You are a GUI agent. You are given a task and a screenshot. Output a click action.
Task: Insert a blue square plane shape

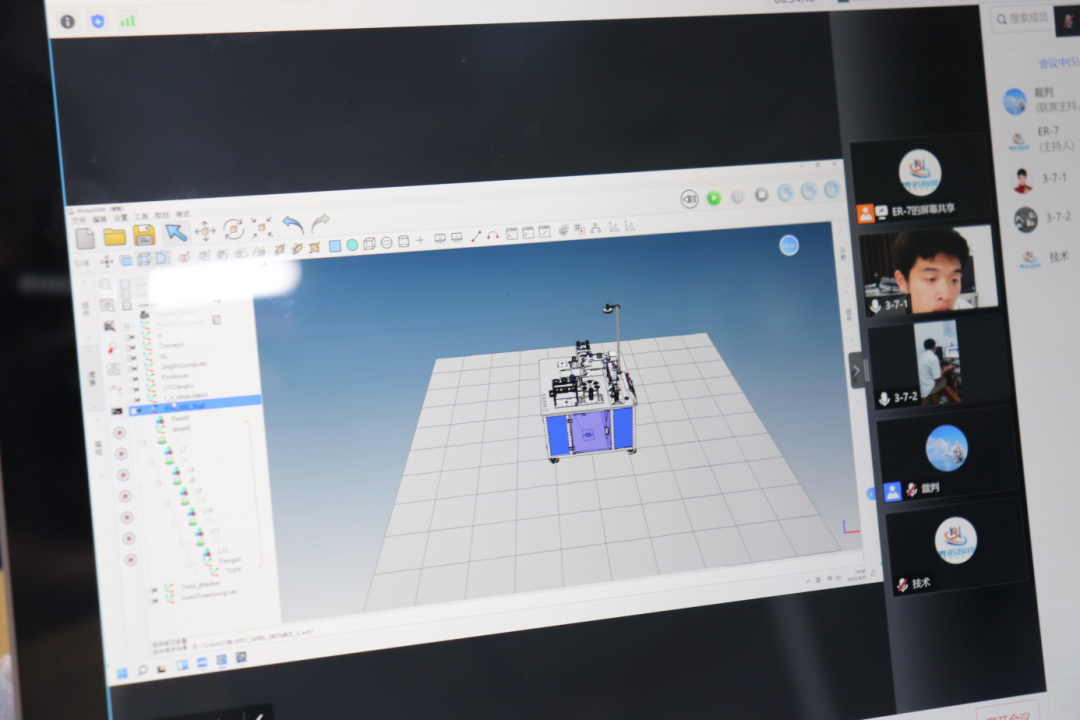click(335, 246)
